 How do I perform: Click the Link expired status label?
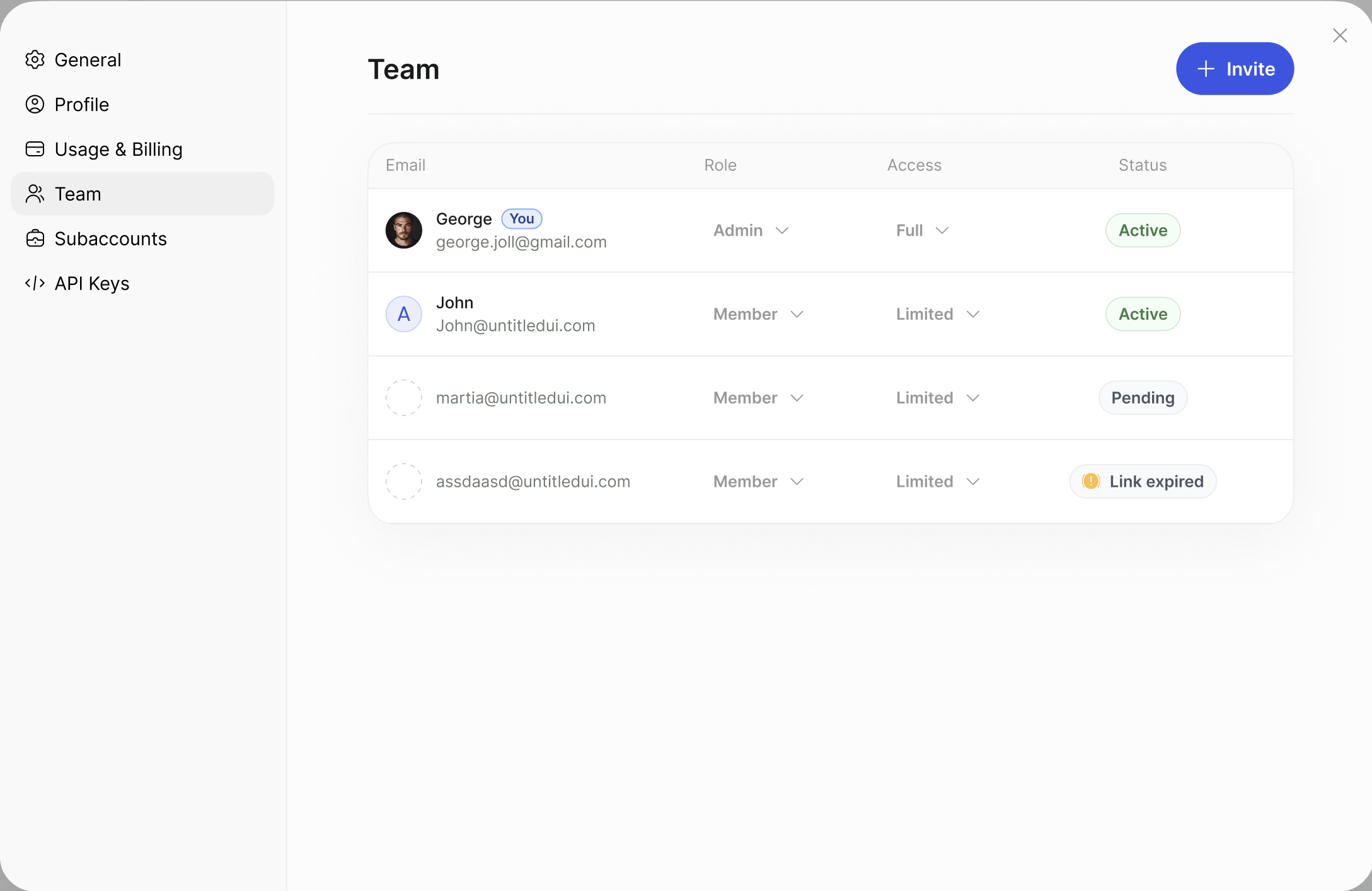(1156, 482)
